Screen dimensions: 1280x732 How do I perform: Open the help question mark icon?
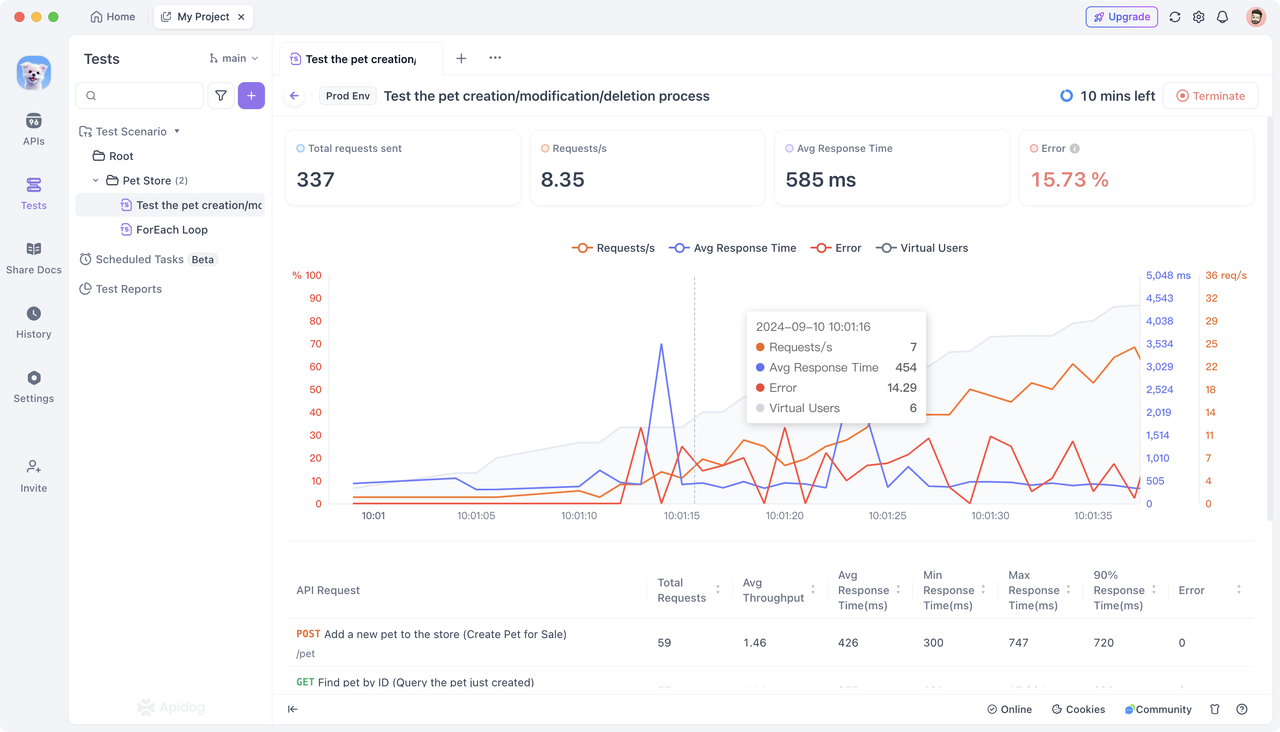click(1242, 709)
